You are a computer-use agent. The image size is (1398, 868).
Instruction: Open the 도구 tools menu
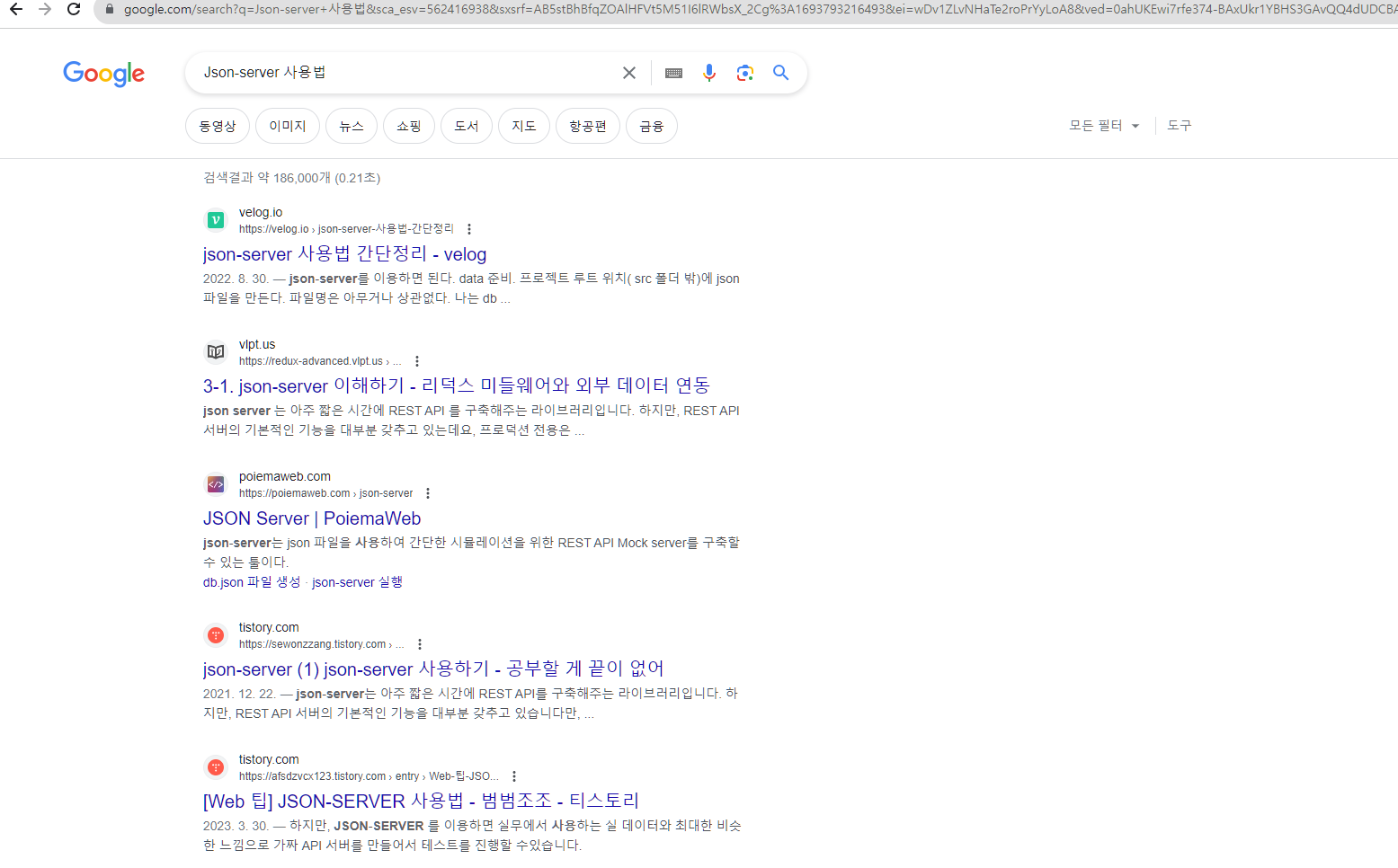1180,126
